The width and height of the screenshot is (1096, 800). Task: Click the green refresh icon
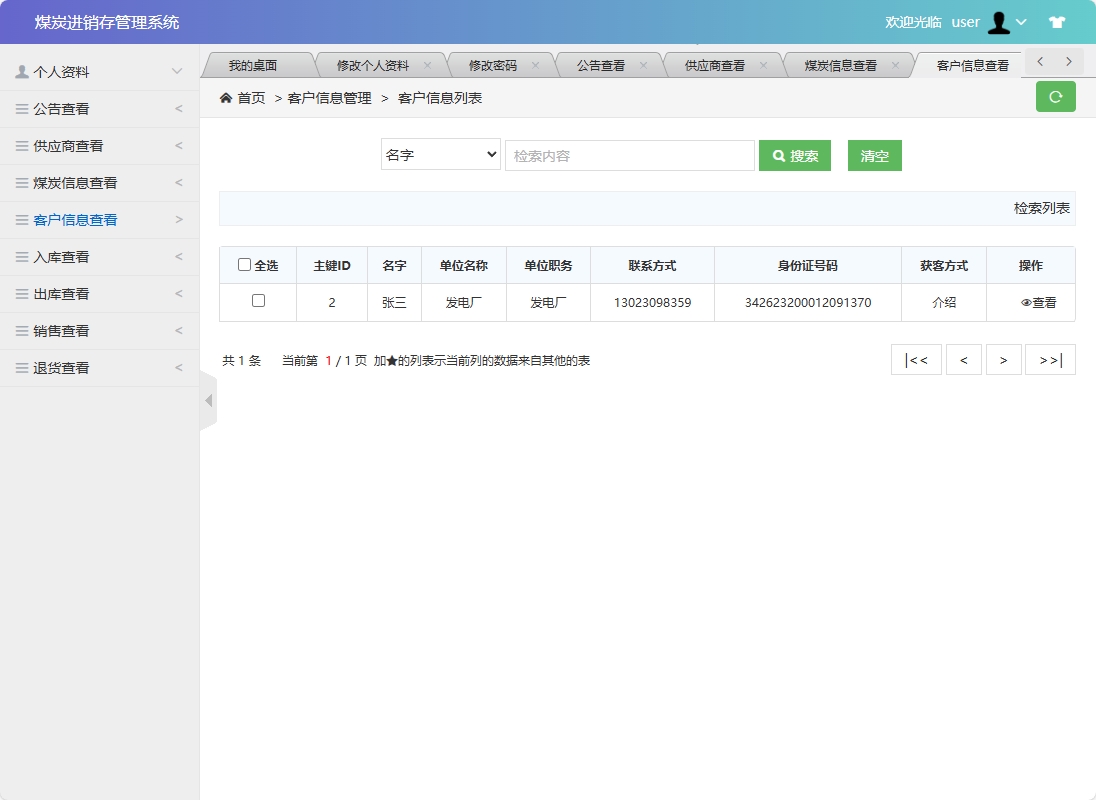coord(1055,96)
